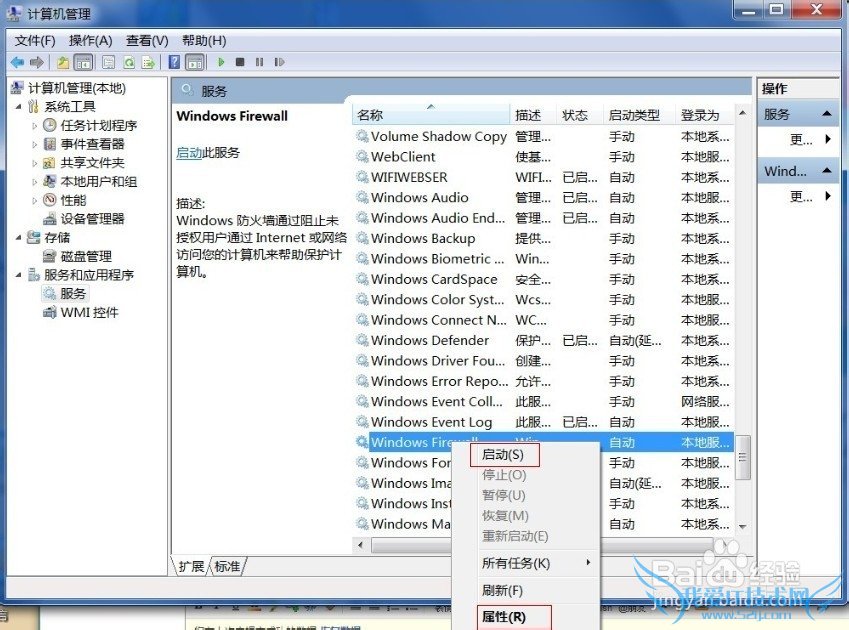Select the Windows Defender service row
The width and height of the screenshot is (849, 630).
click(543, 340)
